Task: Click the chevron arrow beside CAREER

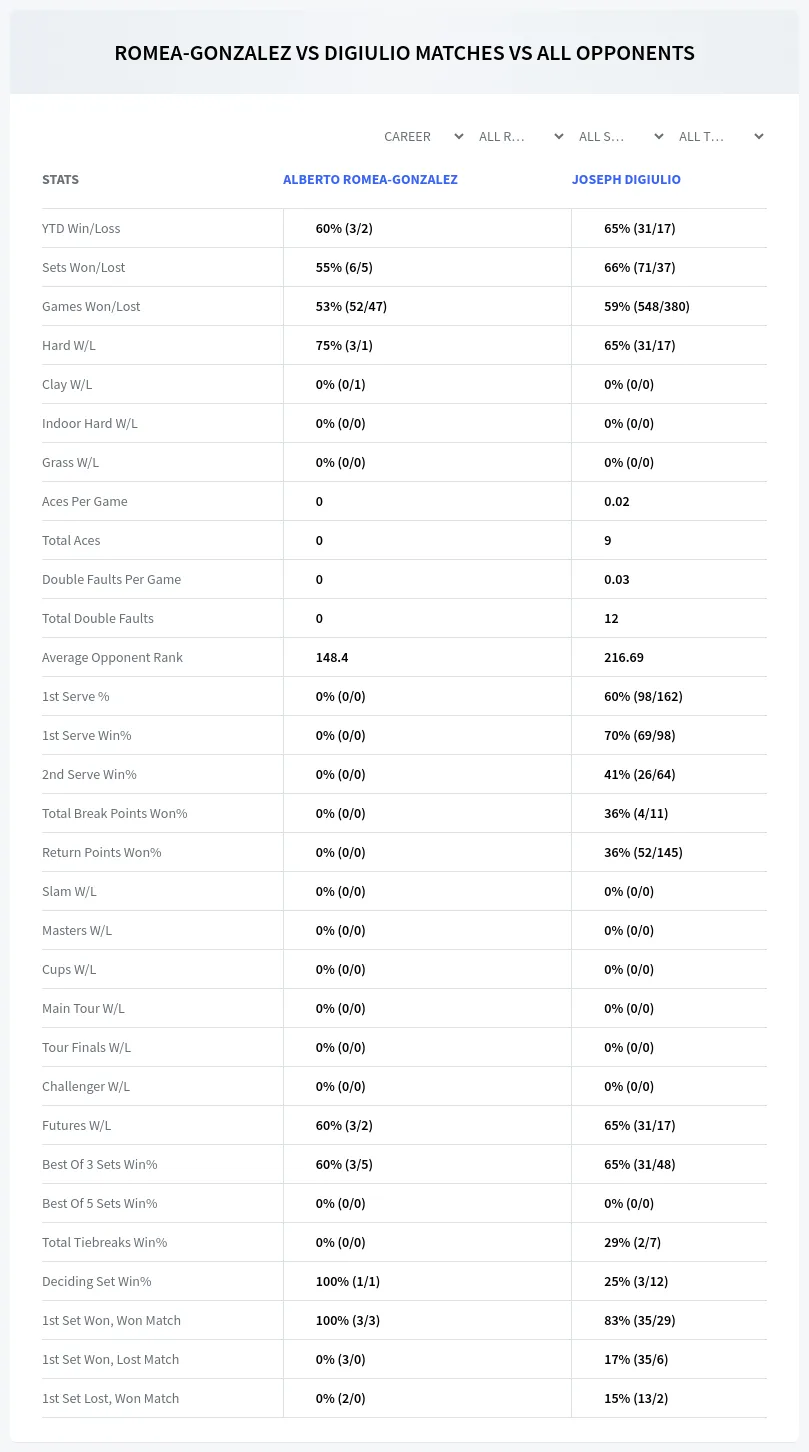Action: click(x=458, y=136)
